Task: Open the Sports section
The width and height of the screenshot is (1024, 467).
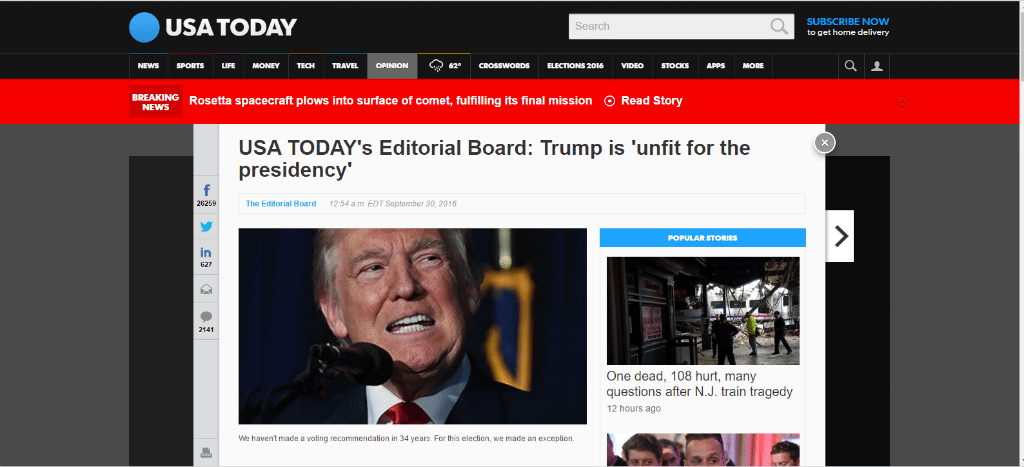Action: (x=190, y=66)
